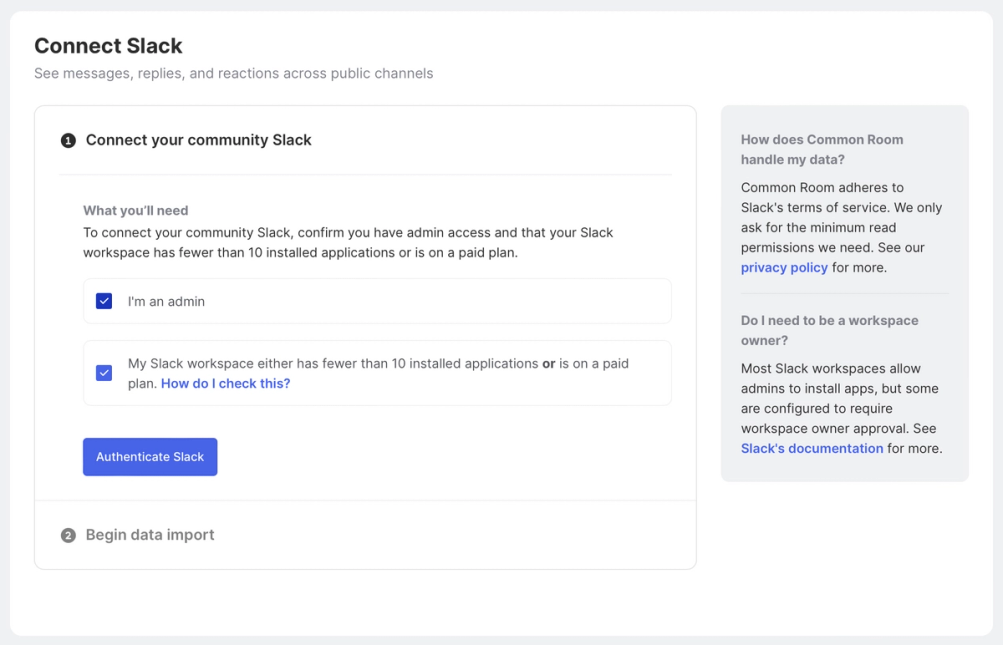
Task: Collapse the "Connect your community Slack" section
Action: click(x=196, y=140)
